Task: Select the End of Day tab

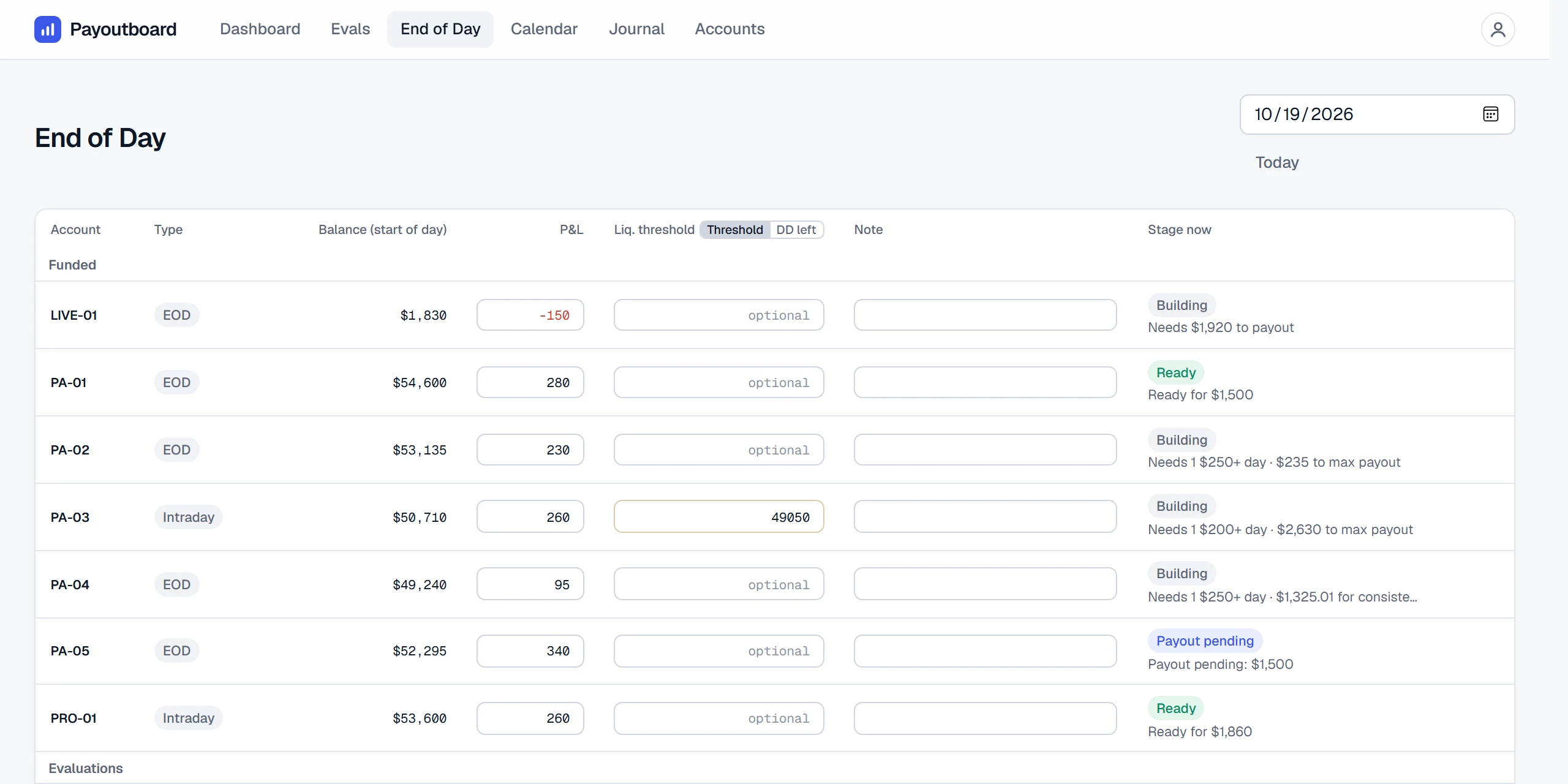Action: (440, 29)
